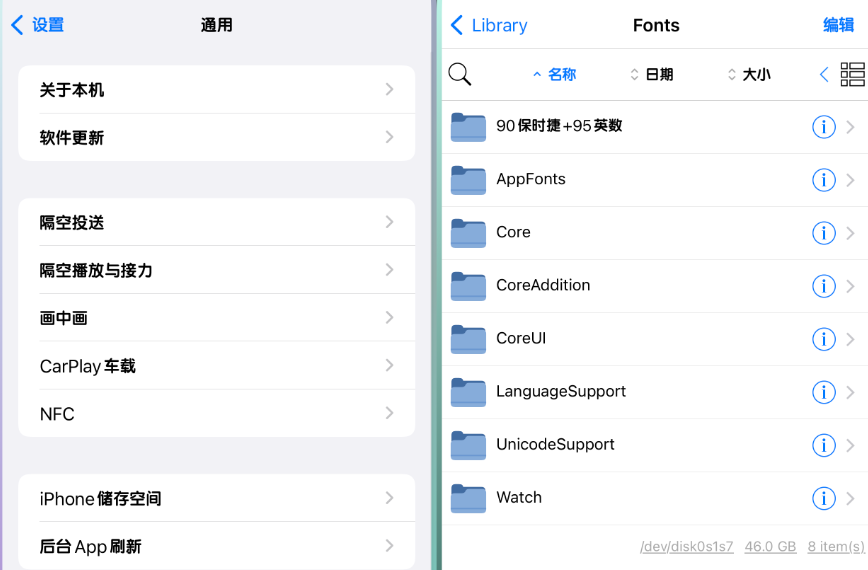Tap the 编辑 button
The width and height of the screenshot is (868, 570).
[838, 25]
